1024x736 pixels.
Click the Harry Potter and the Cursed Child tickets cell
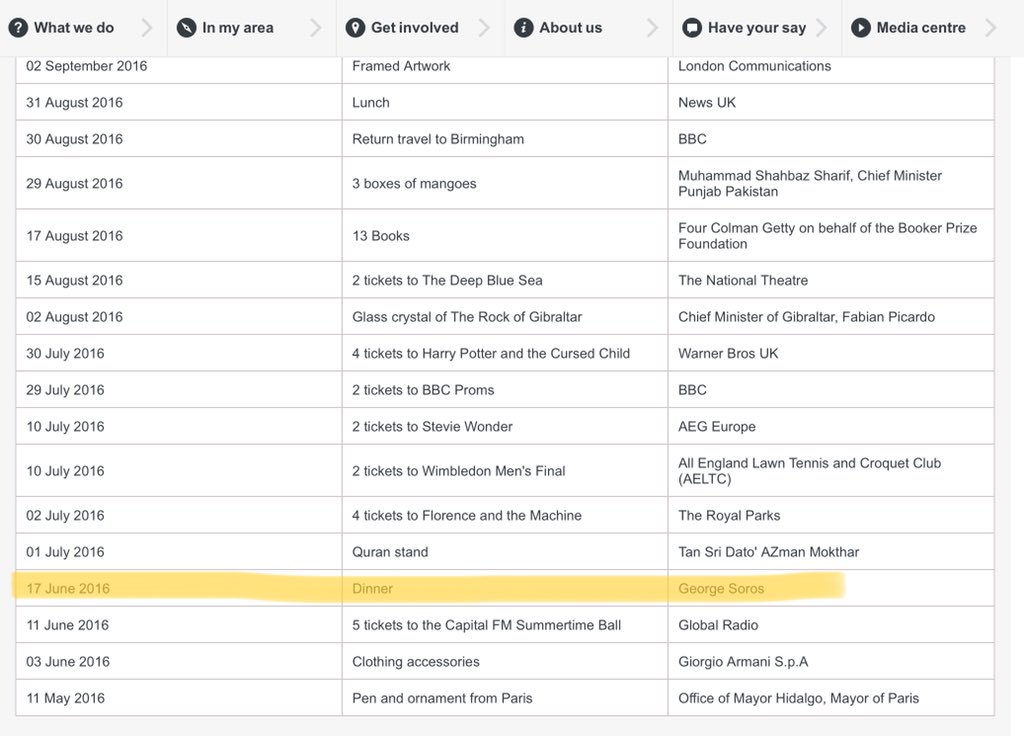pyautogui.click(x=505, y=353)
